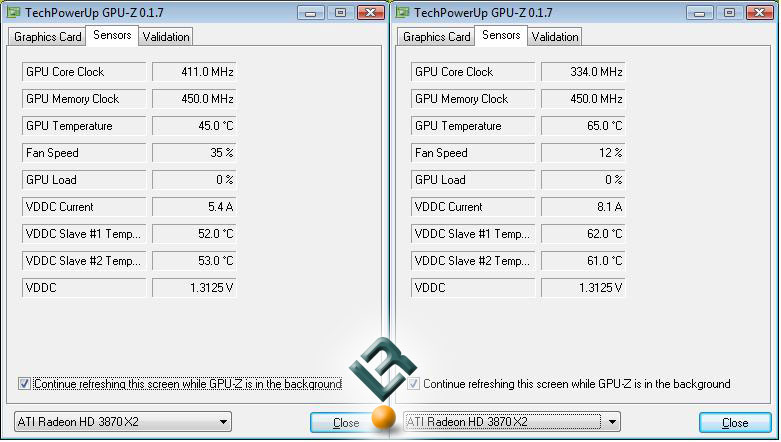Toggle background refresh checkbox in left window
Screen dimensions: 781x442
click(x=24, y=384)
